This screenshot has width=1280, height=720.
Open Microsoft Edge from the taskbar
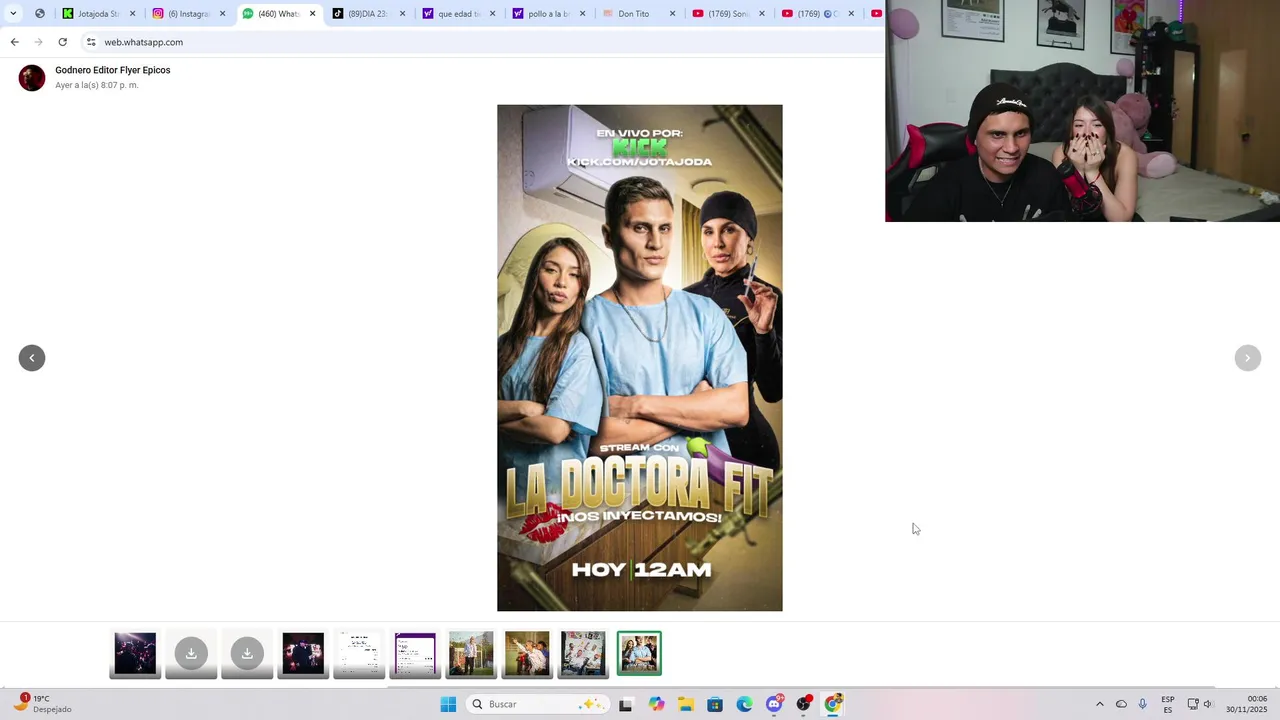pos(745,704)
